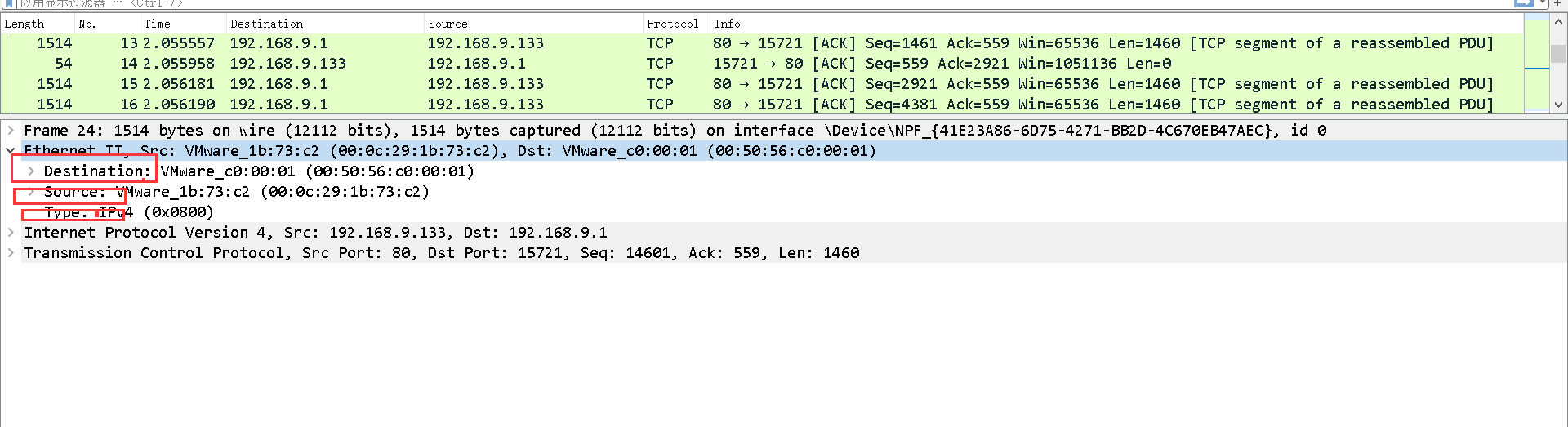Click the Info column header
The image size is (1568, 427).
click(x=727, y=24)
